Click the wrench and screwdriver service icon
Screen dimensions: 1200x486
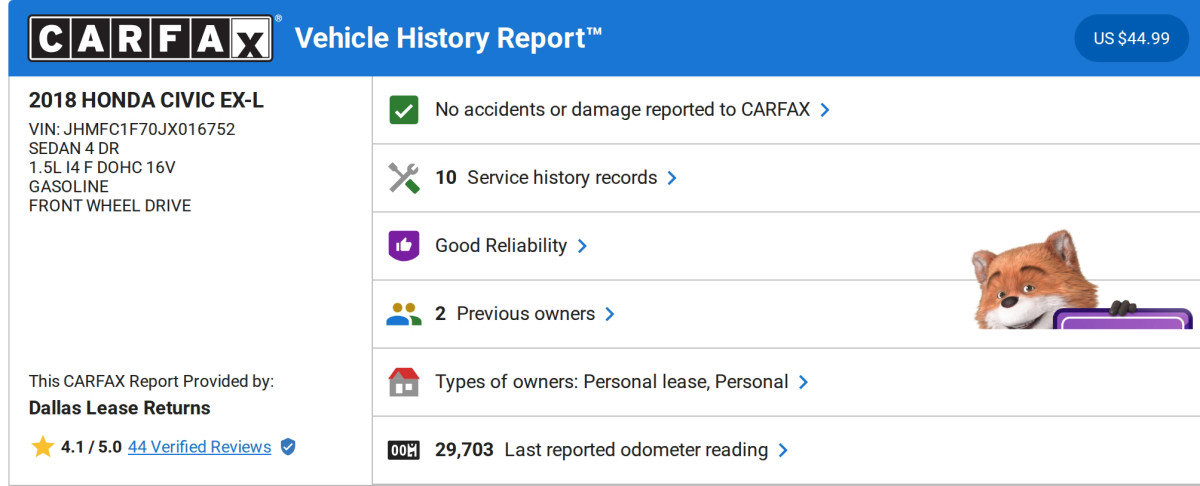(x=404, y=178)
